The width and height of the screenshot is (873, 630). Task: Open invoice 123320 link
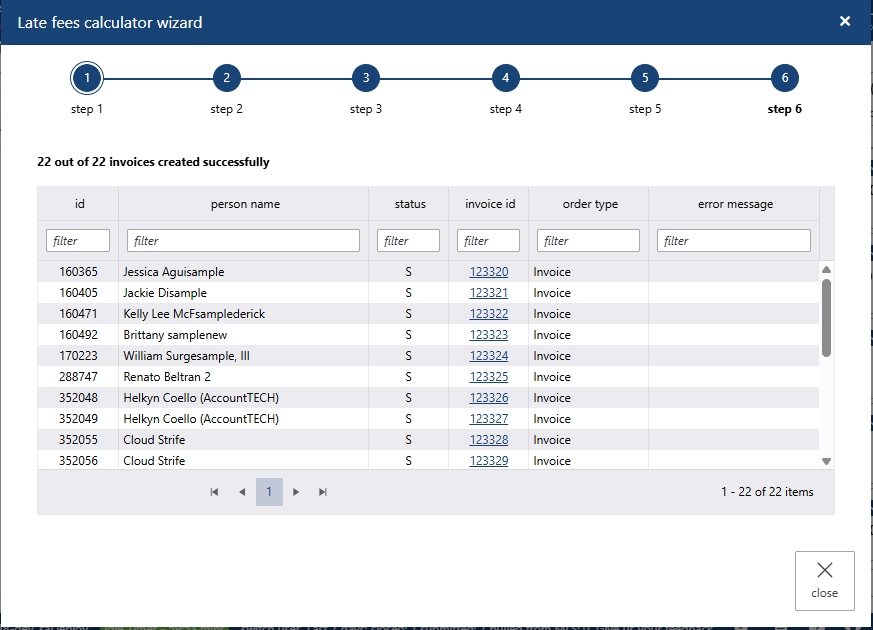tap(489, 272)
